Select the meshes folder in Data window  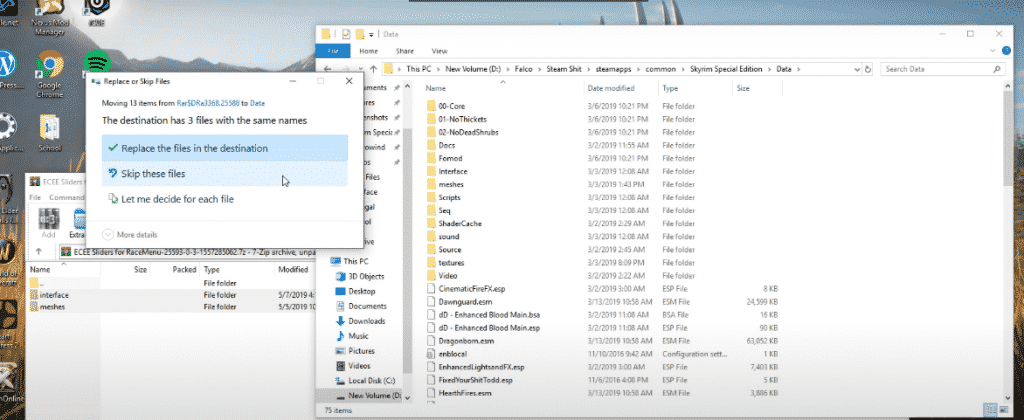[x=451, y=184]
